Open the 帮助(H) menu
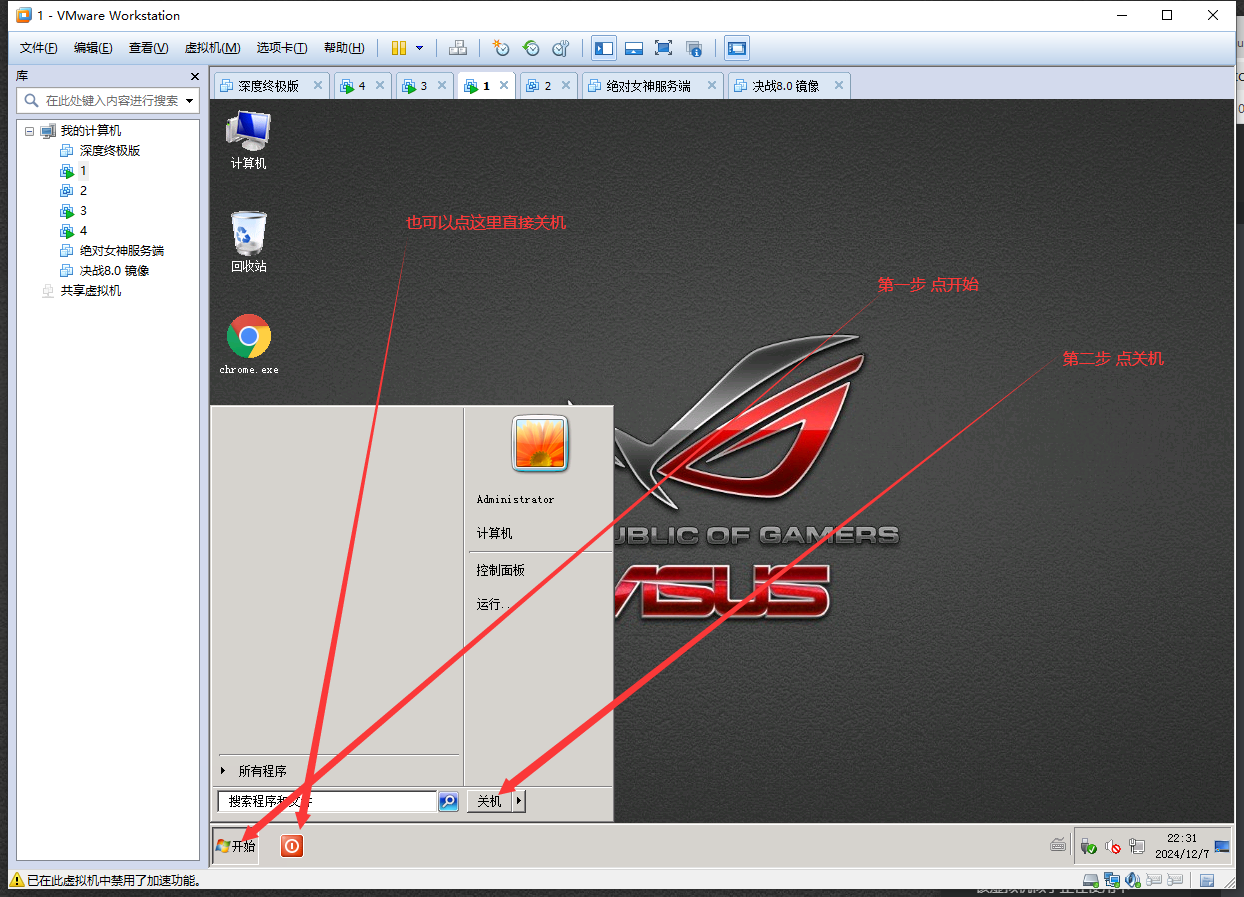The height and width of the screenshot is (897, 1244). [344, 48]
